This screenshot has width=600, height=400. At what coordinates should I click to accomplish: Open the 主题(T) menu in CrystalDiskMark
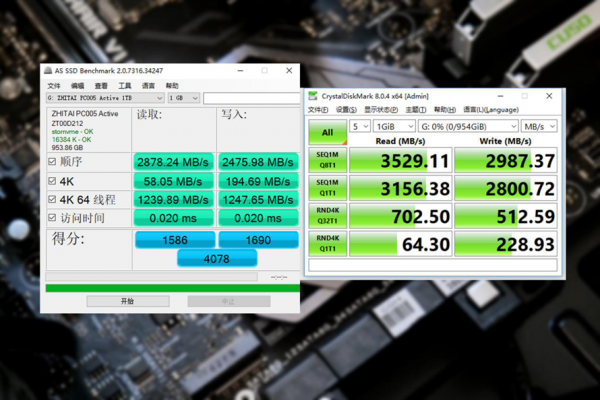tap(416, 110)
